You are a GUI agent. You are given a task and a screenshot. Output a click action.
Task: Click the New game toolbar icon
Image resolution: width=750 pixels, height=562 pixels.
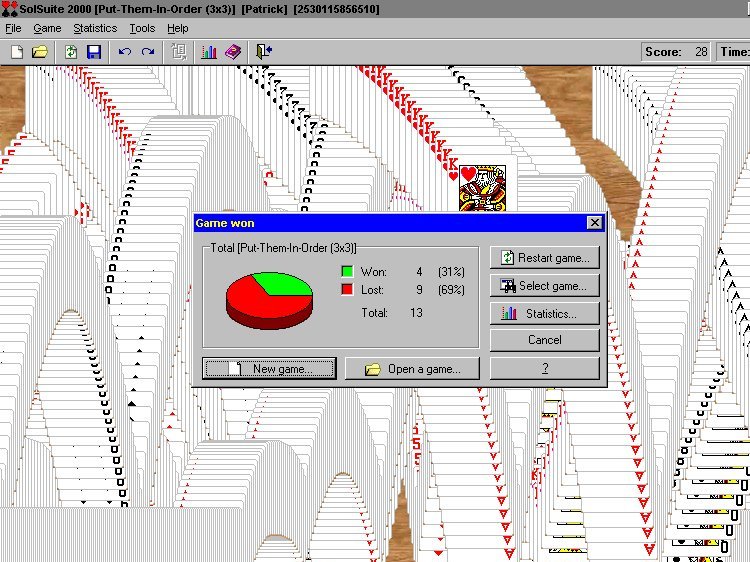click(x=17, y=52)
